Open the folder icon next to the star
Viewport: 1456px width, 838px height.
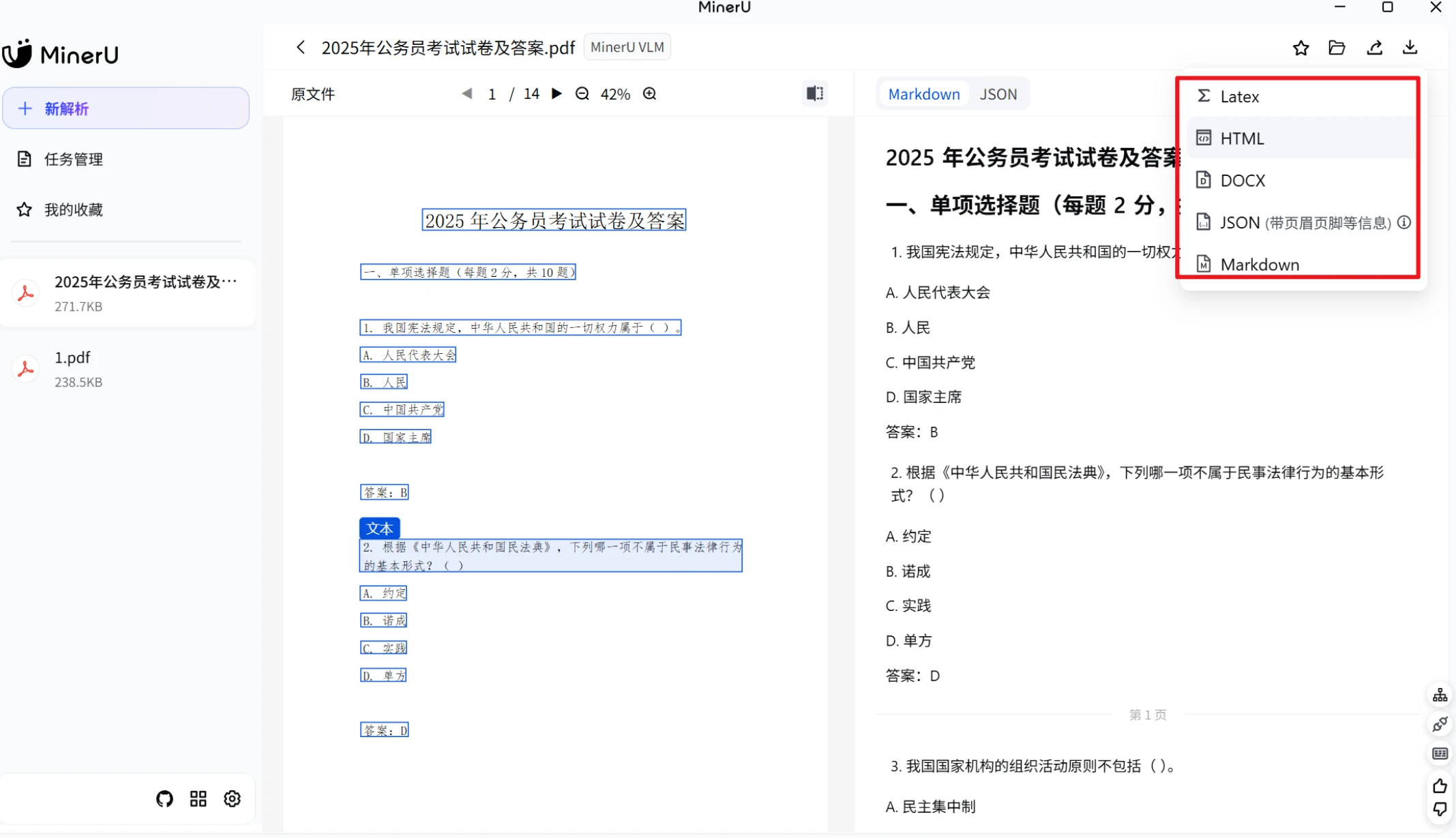click(1337, 48)
